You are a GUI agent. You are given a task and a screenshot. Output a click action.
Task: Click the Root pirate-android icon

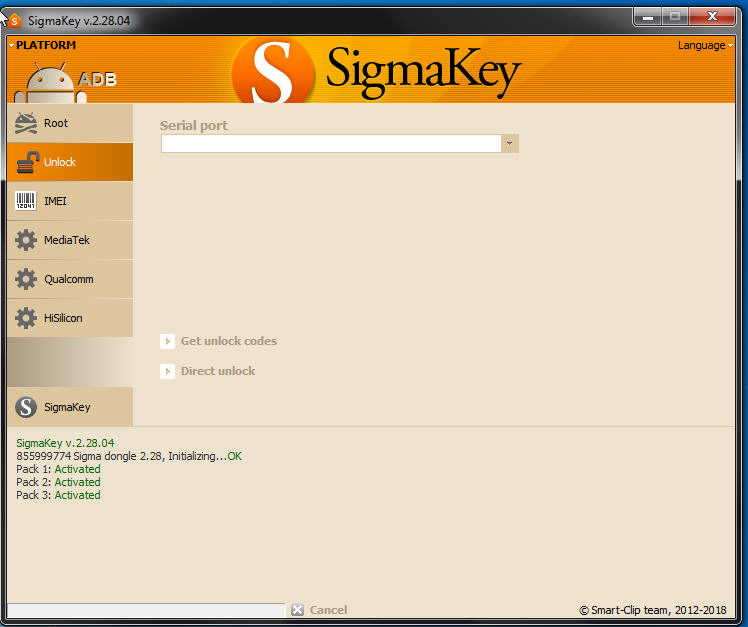(x=26, y=123)
